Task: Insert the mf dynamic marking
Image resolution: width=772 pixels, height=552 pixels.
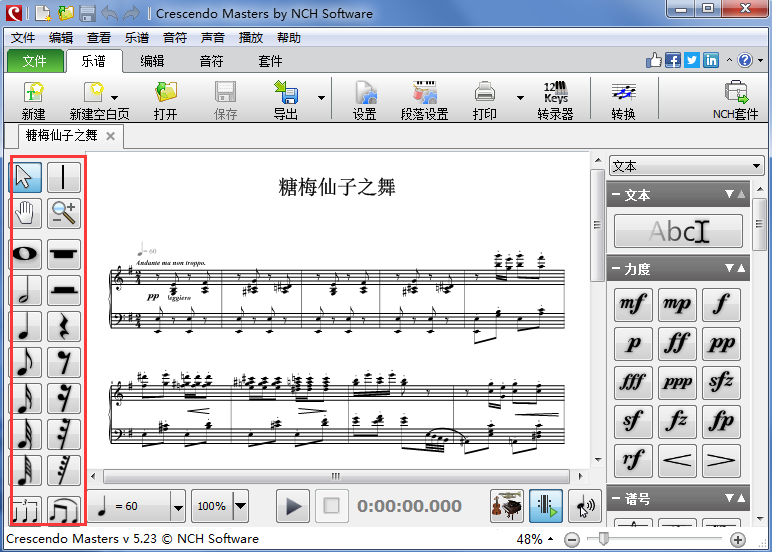Action: [633, 305]
